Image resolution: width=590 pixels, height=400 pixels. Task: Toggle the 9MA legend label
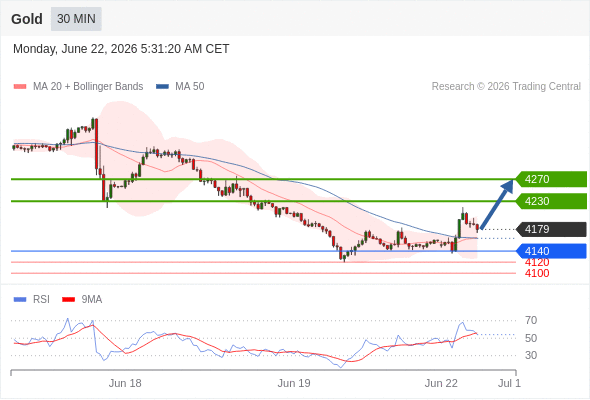tap(92, 300)
